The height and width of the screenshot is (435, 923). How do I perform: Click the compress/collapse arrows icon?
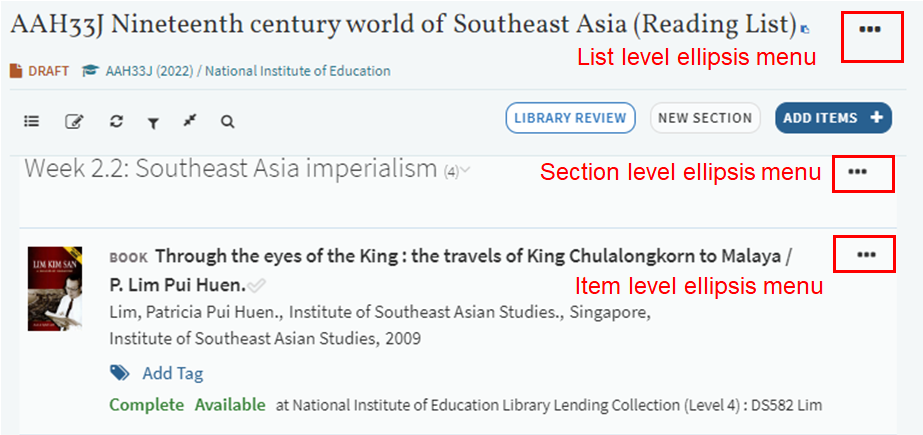click(x=190, y=121)
